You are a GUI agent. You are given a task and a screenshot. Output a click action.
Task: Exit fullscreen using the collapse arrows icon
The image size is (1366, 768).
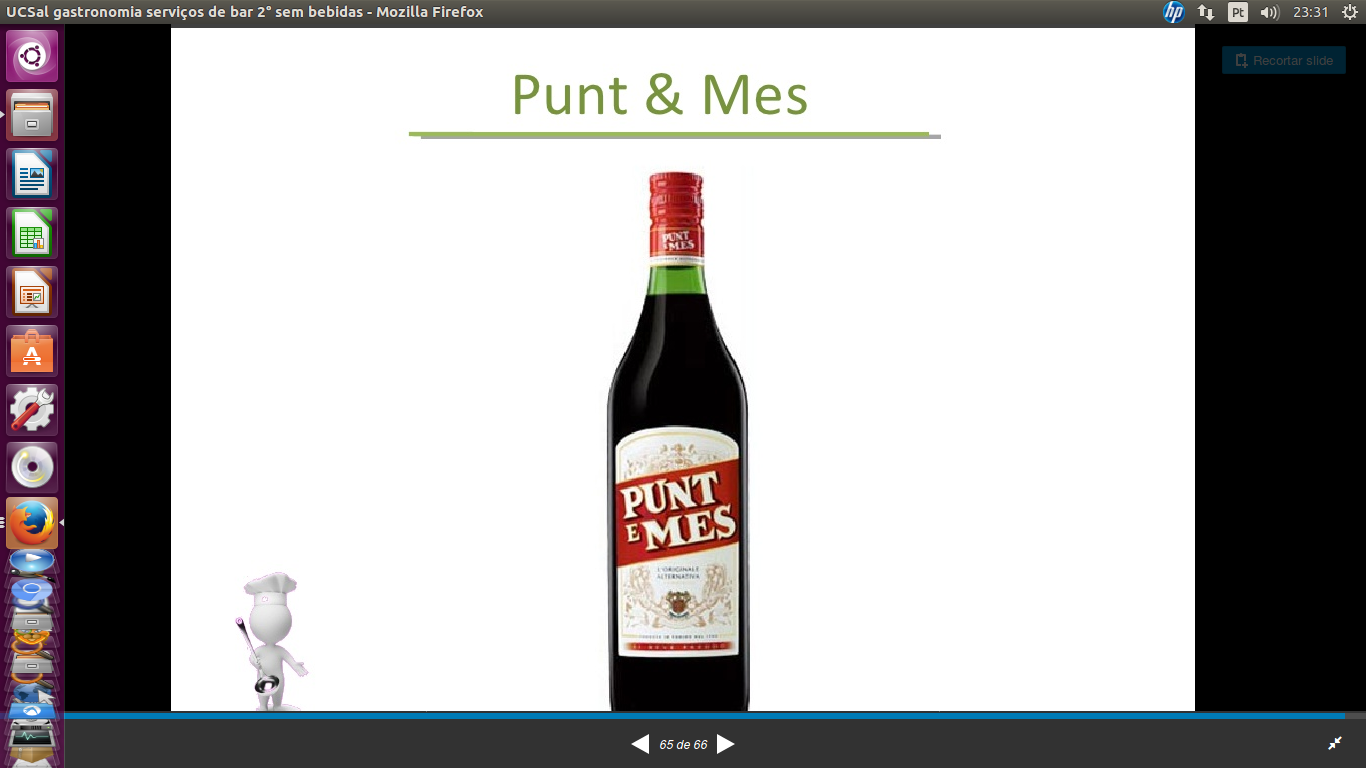point(1335,743)
